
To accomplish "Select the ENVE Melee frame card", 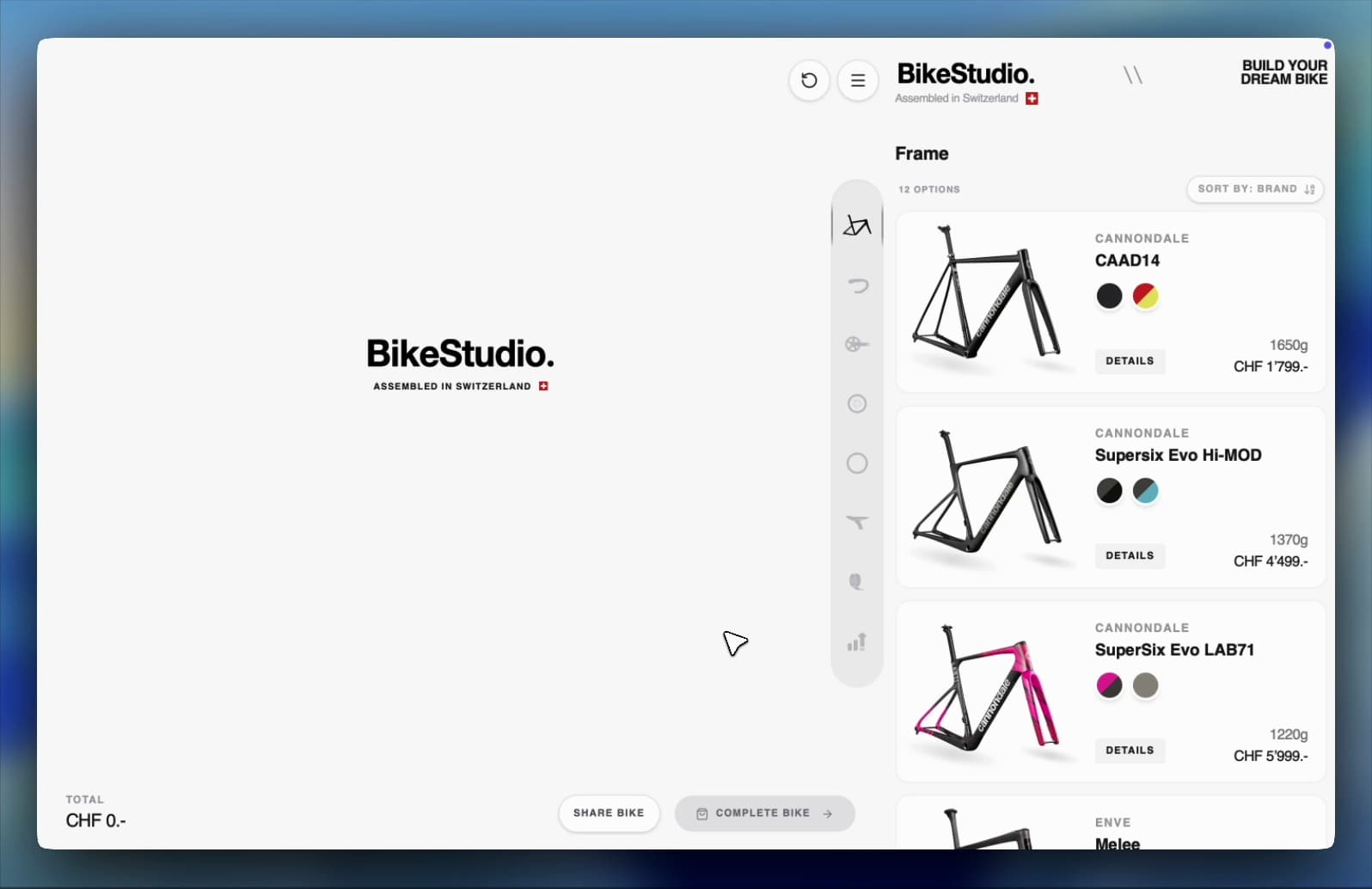I will 1111,824.
